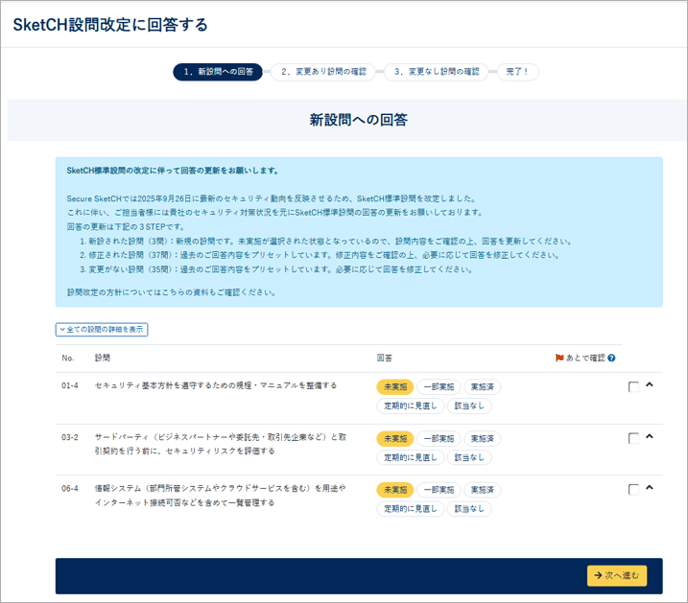
Task: Select 該当なし for question 01-4
Action: pos(469,406)
